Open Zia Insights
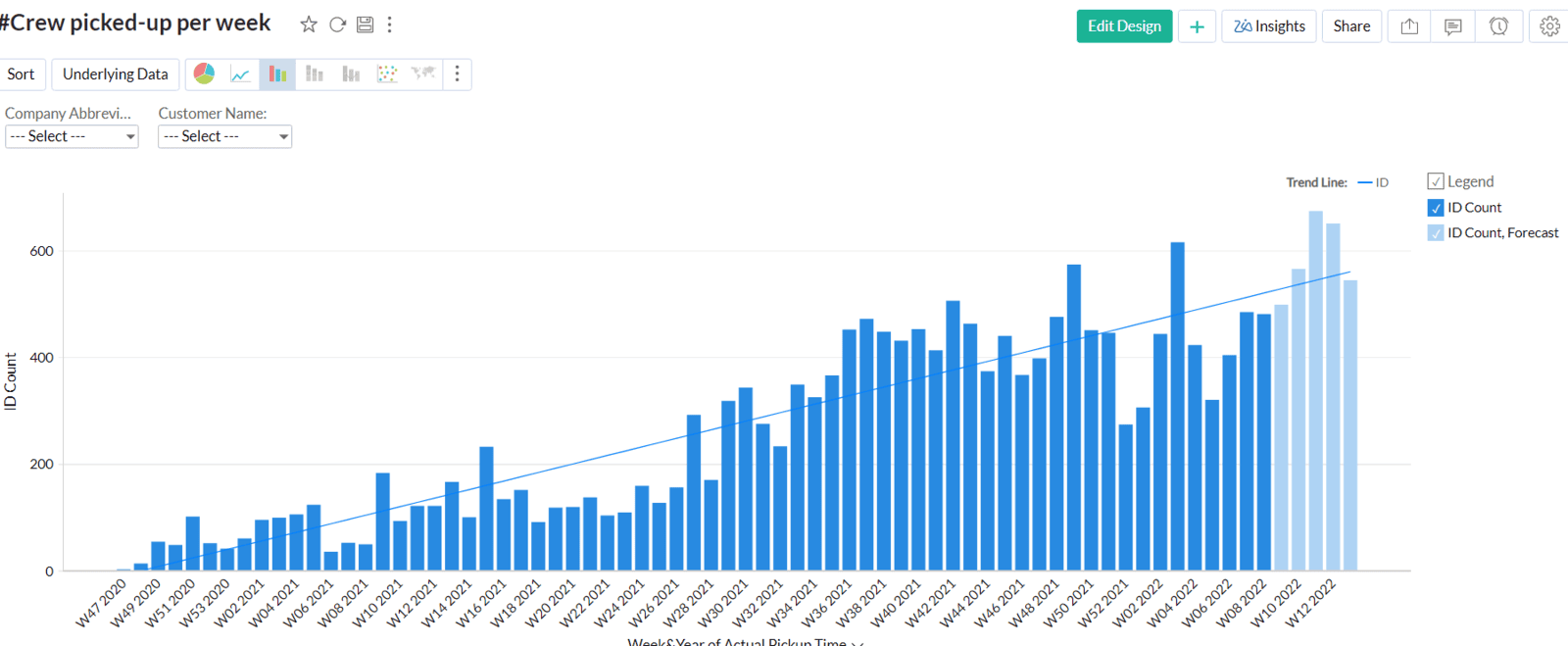 tap(1269, 26)
